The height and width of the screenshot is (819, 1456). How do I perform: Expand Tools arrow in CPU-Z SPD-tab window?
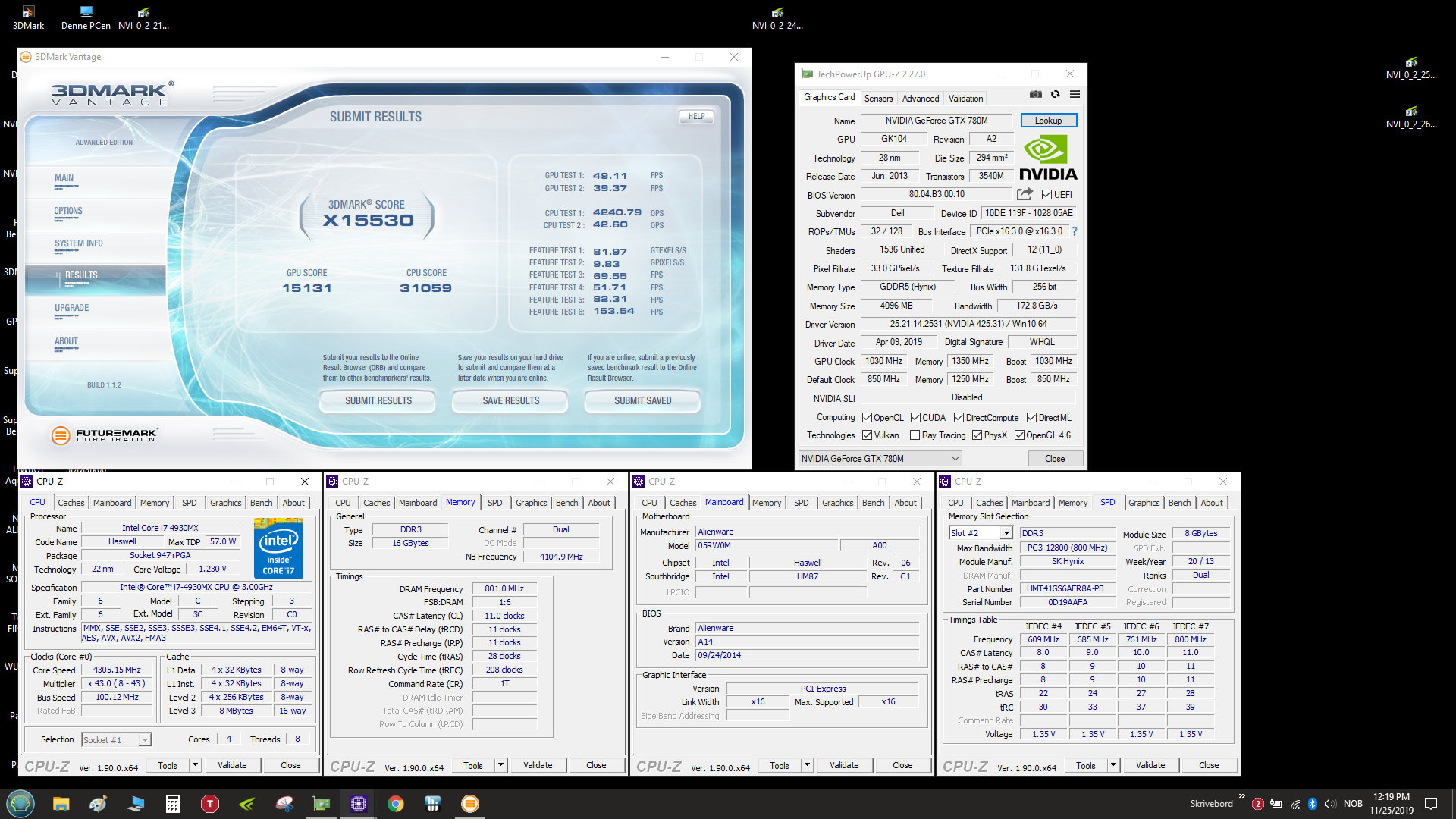coord(1114,765)
